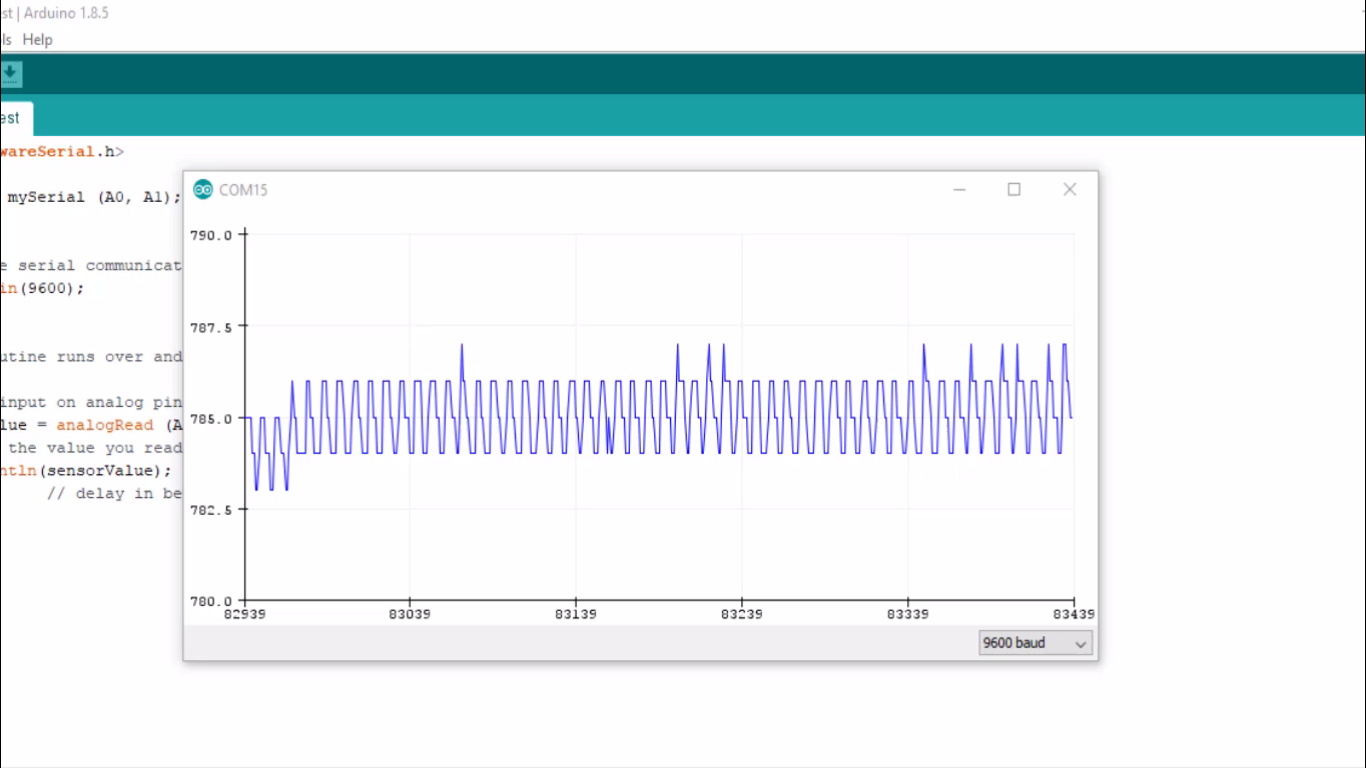Click the 'input on analog pin' comment line

pos(91,402)
